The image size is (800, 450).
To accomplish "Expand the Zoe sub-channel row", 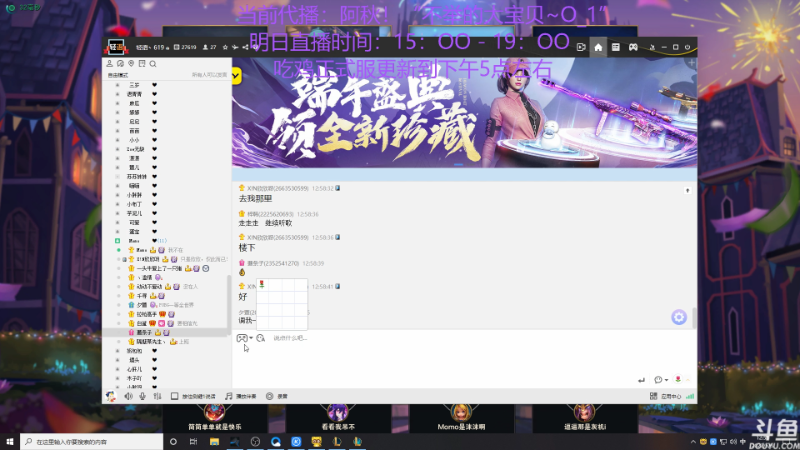I will coord(117,149).
